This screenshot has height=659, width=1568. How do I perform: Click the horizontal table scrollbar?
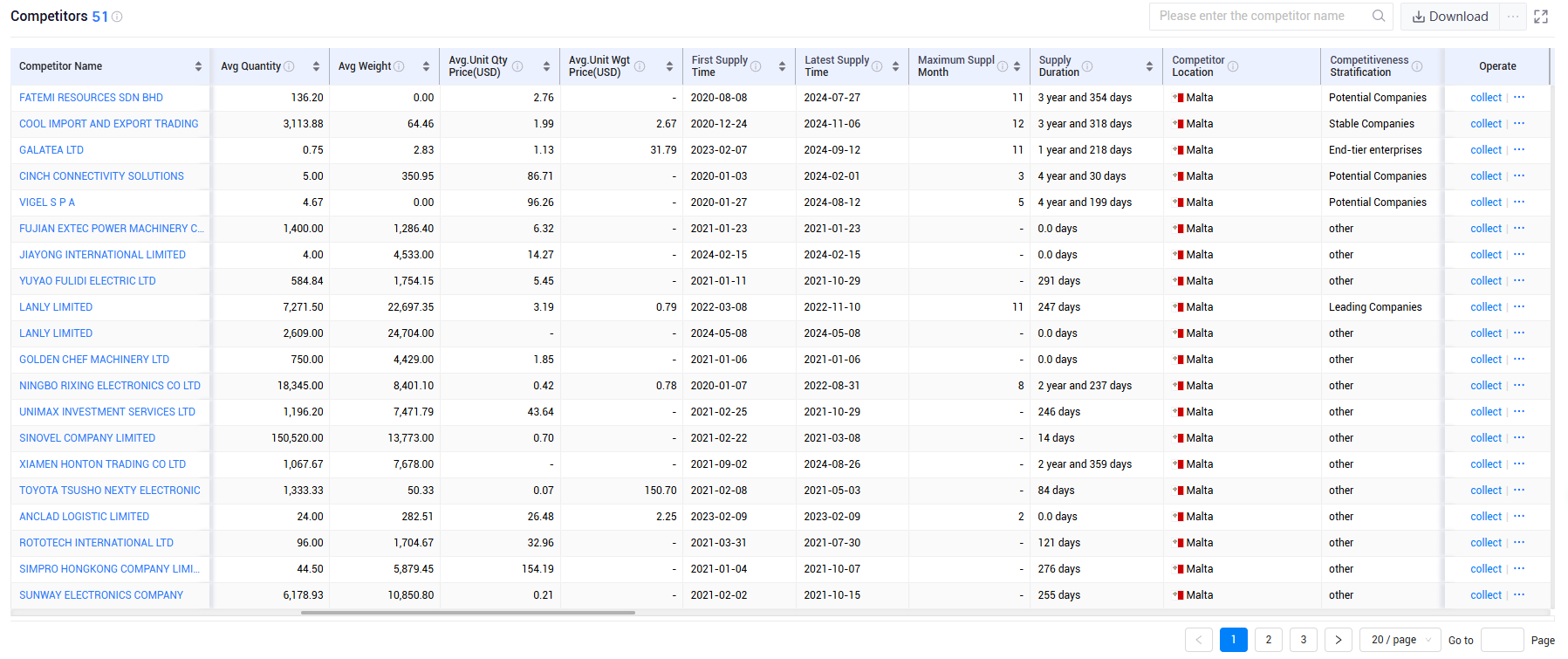[468, 613]
